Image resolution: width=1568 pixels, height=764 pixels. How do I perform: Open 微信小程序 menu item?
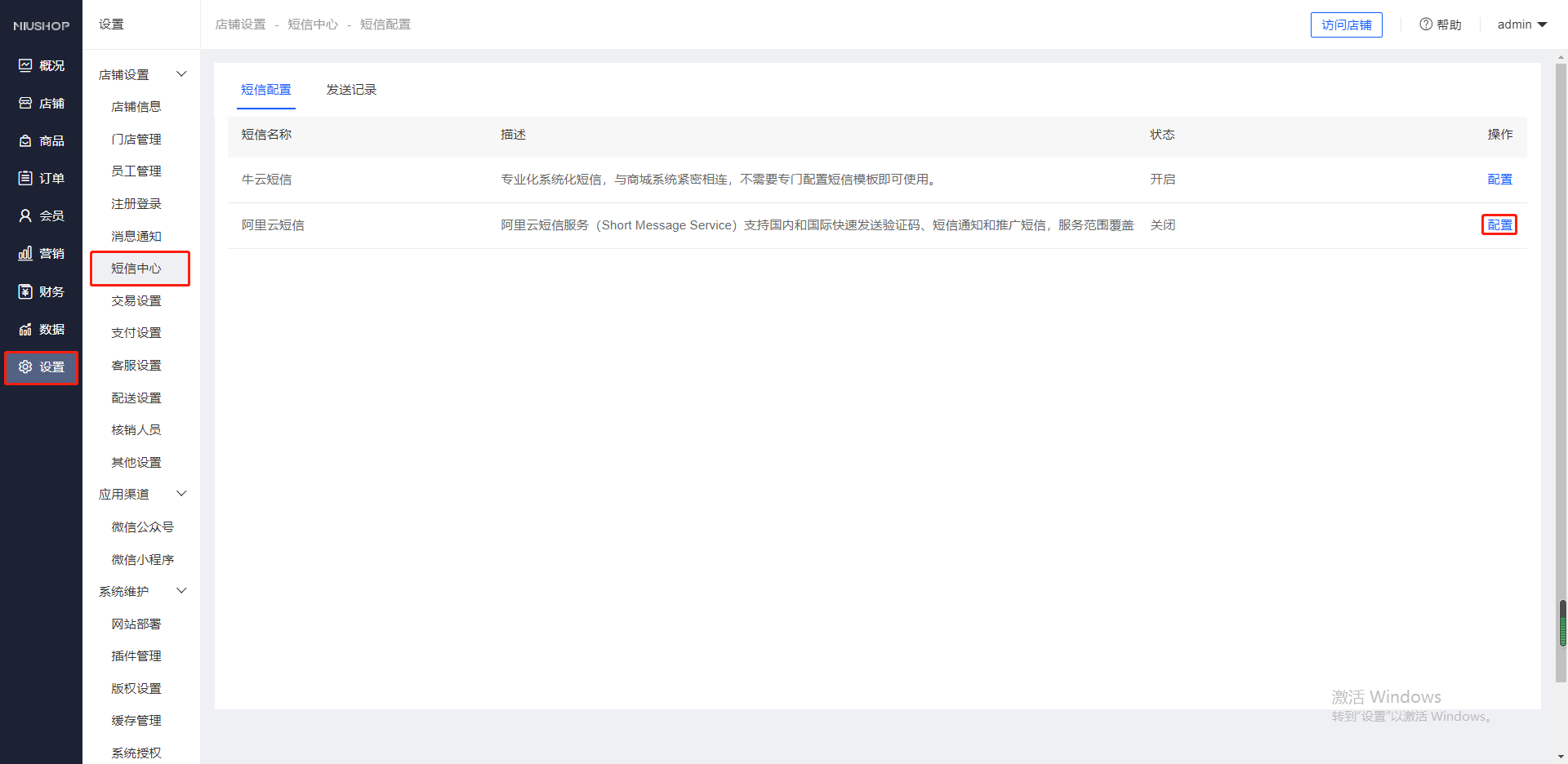[x=143, y=560]
